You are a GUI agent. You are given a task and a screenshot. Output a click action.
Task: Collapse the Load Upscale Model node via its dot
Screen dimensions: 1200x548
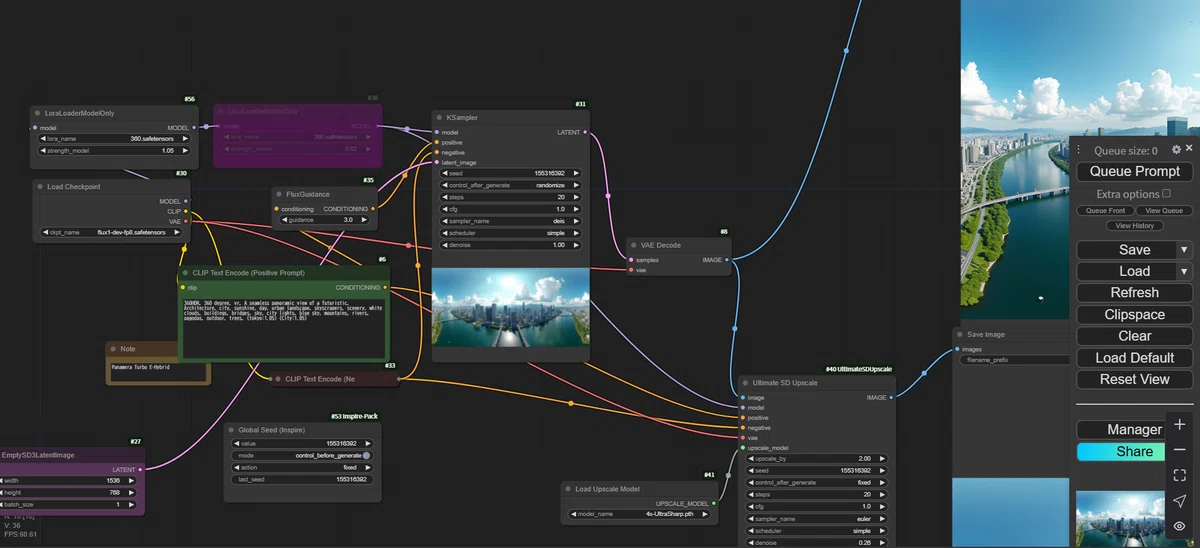[x=568, y=489]
